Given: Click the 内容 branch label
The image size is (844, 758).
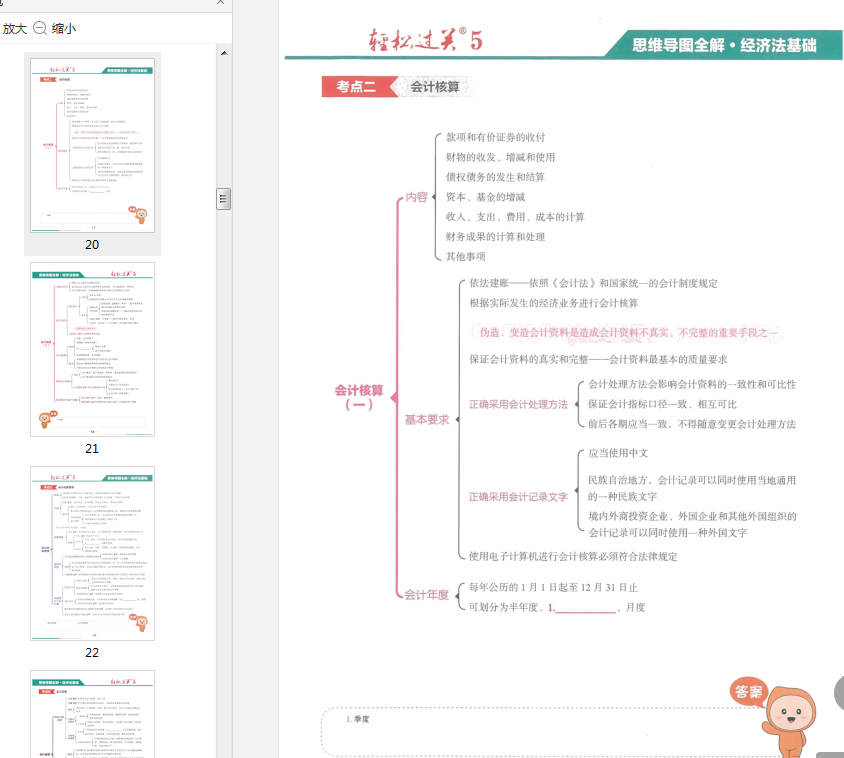Looking at the screenshot, I should pos(417,197).
